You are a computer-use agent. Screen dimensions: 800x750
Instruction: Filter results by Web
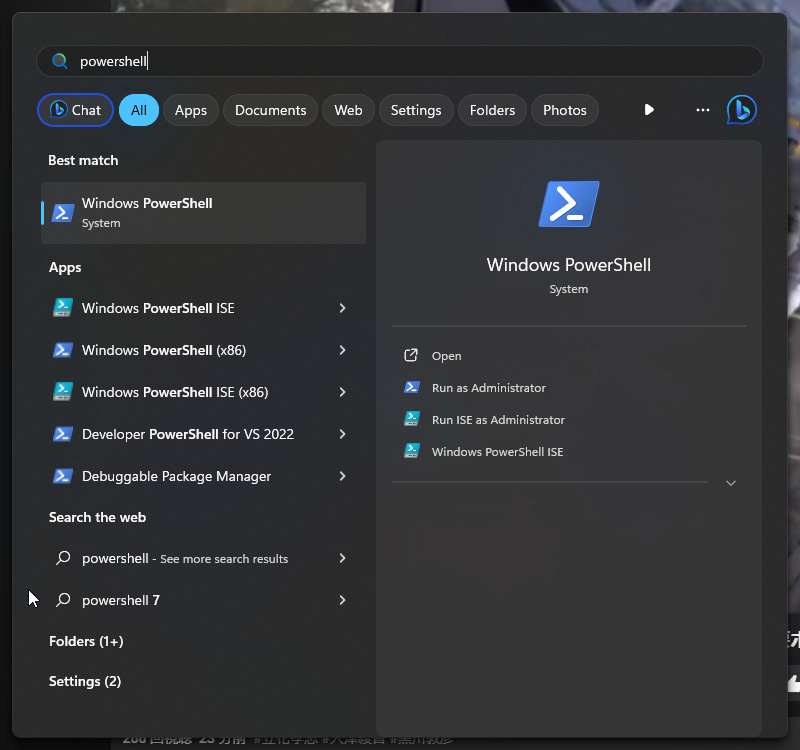348,110
